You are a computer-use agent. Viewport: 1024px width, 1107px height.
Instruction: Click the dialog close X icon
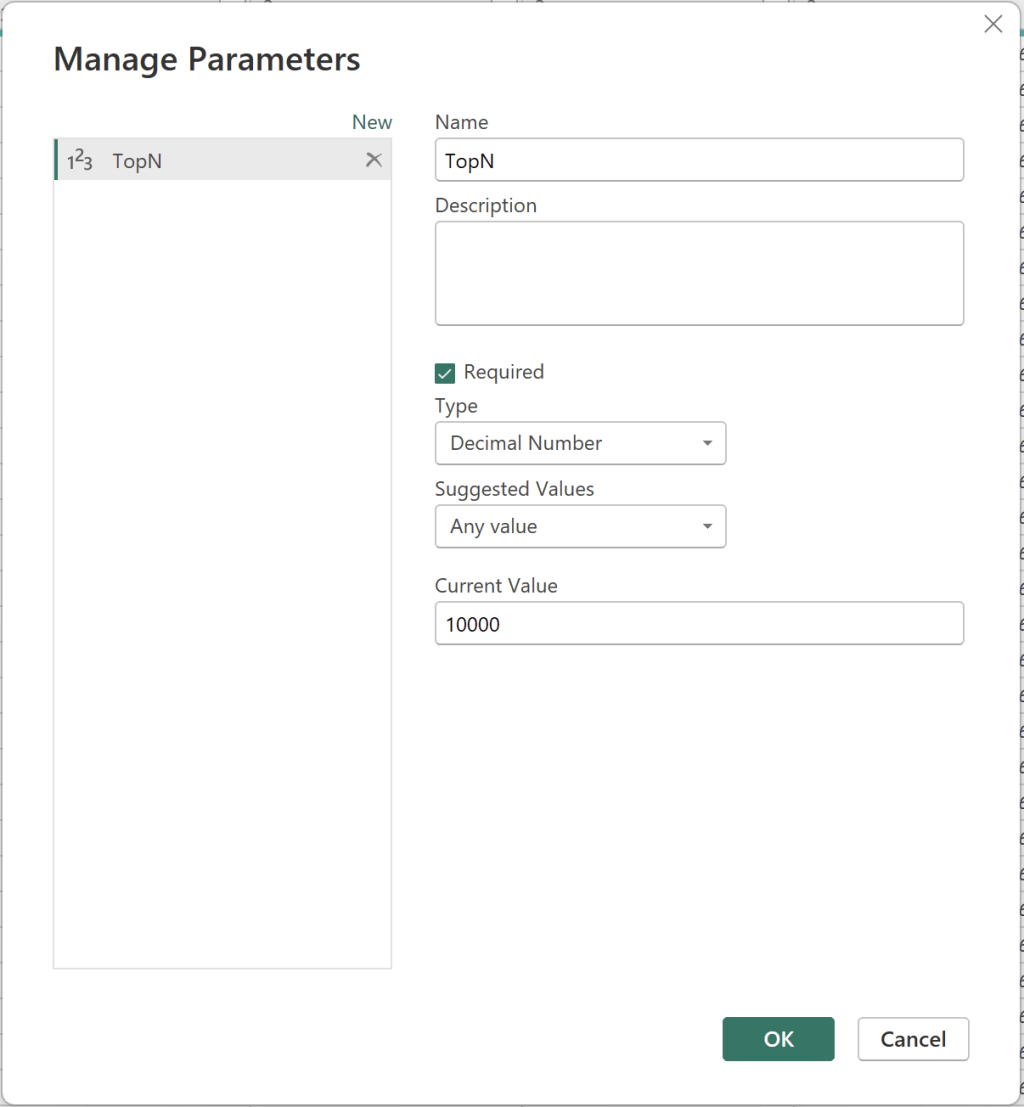[993, 23]
